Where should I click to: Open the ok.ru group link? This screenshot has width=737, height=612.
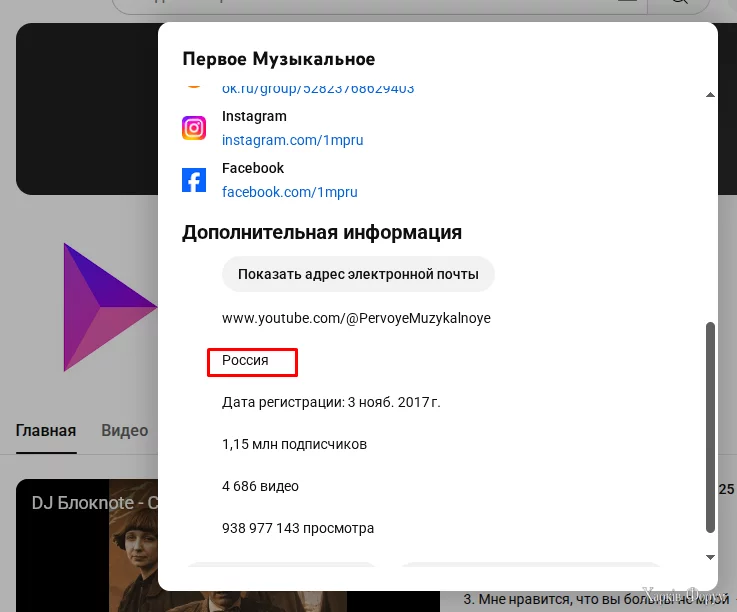tap(318, 89)
